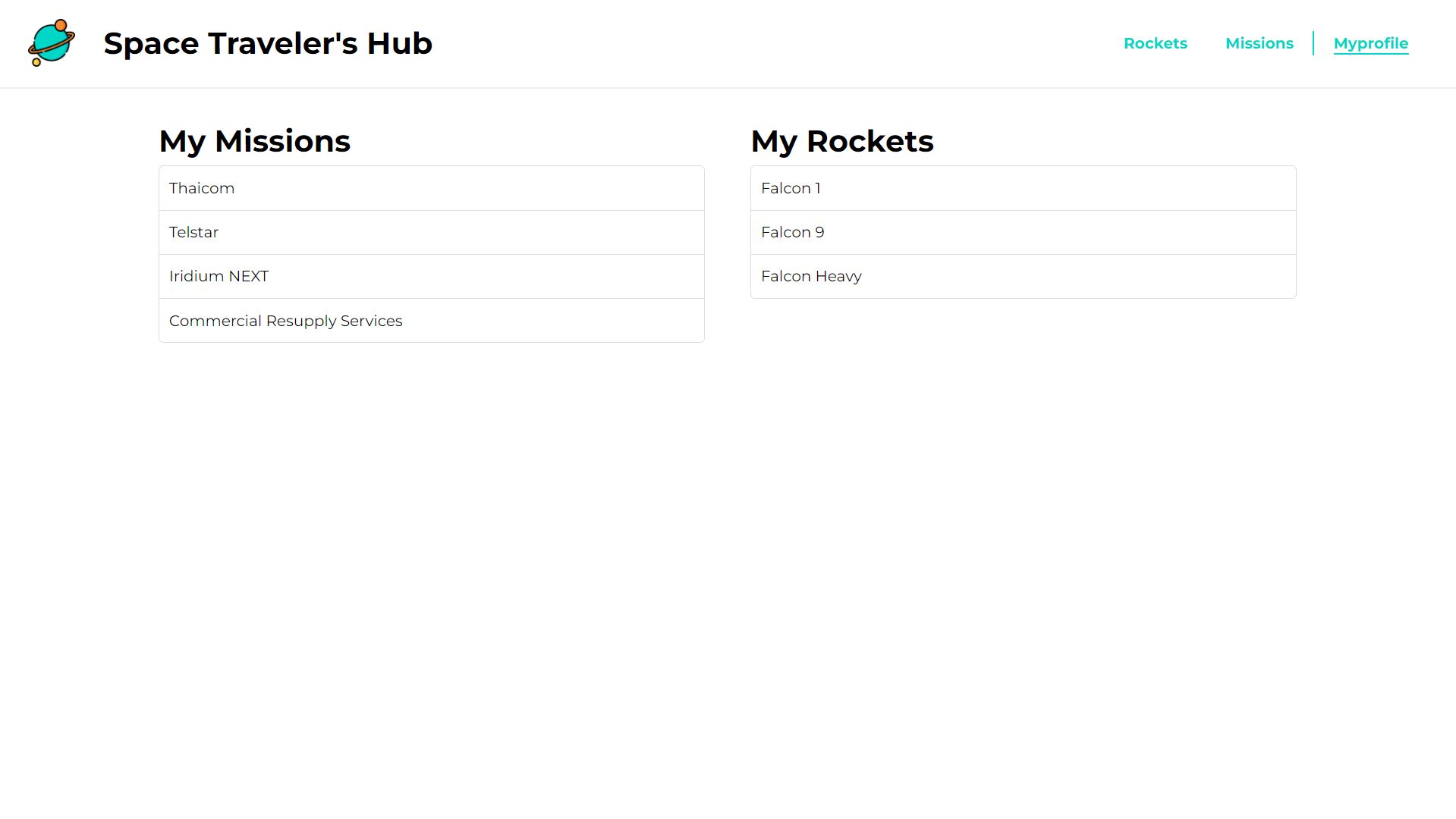Image resolution: width=1456 pixels, height=819 pixels.
Task: Click the My Rockets heading
Action: 842,141
